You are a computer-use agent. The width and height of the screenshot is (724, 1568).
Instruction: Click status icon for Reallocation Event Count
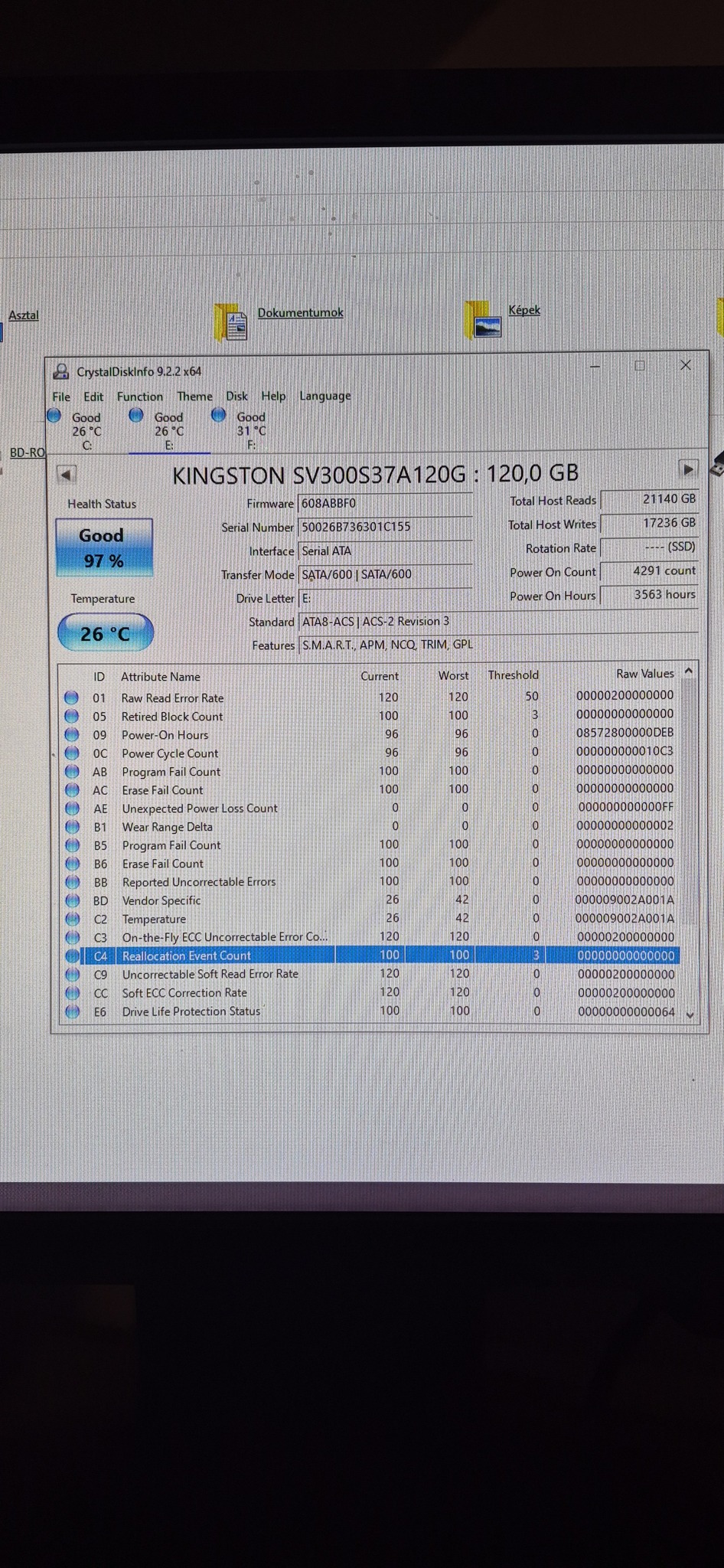72,955
